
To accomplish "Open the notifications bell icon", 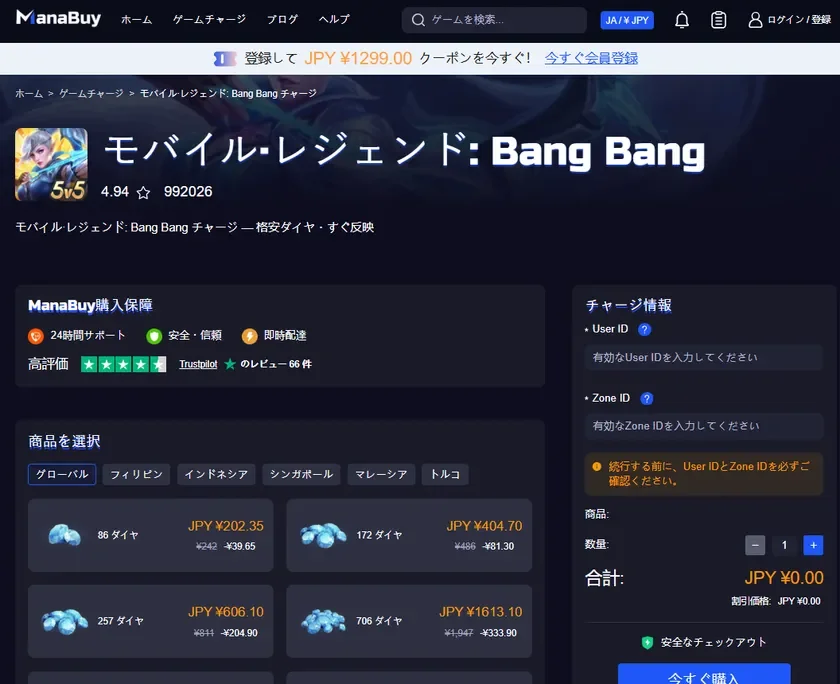I will (682, 19).
